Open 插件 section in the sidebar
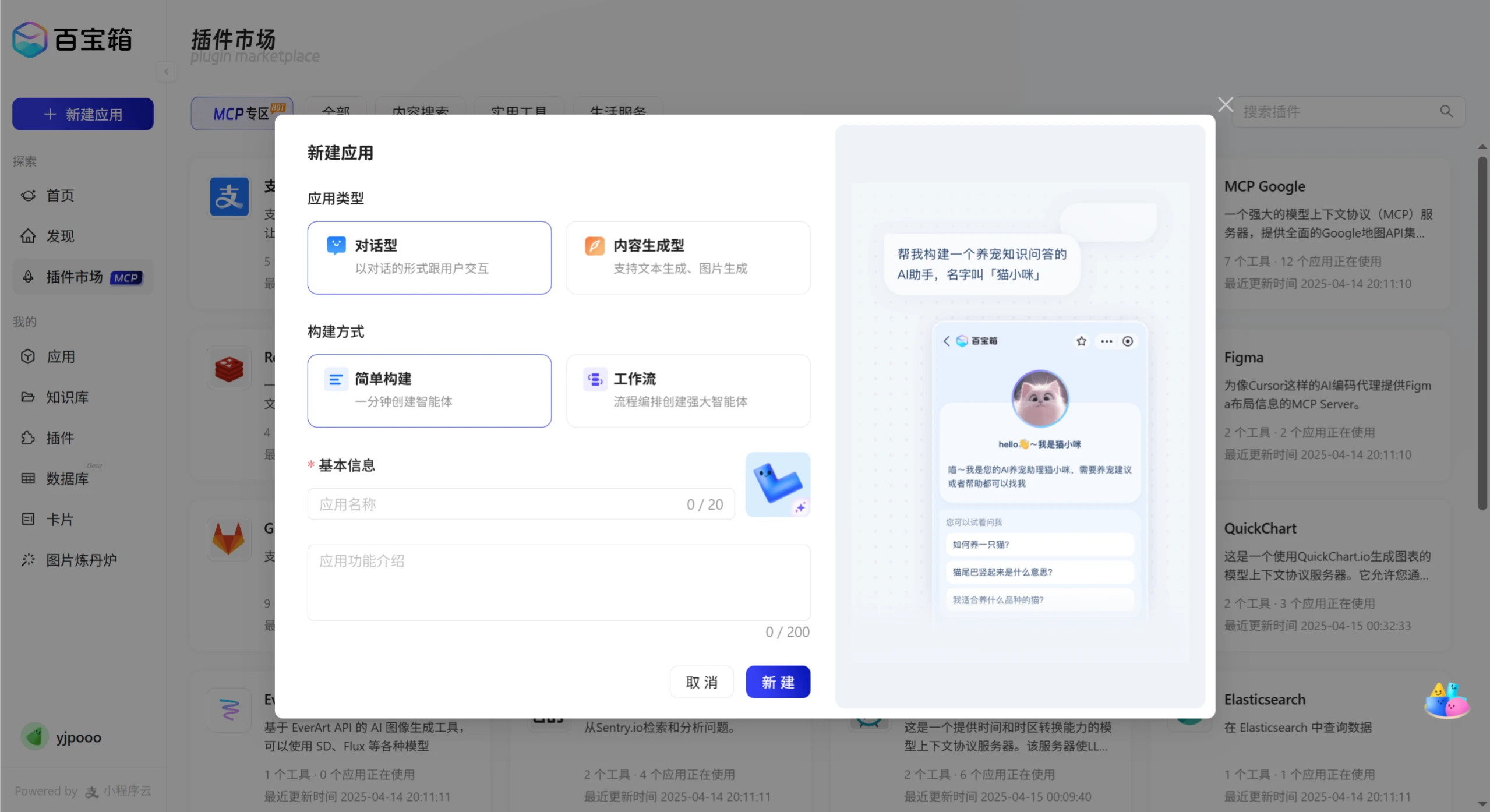The height and width of the screenshot is (812, 1490). (60, 438)
